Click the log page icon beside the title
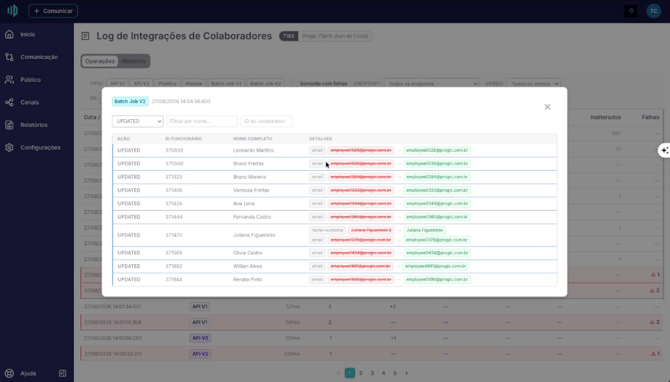 tap(85, 36)
